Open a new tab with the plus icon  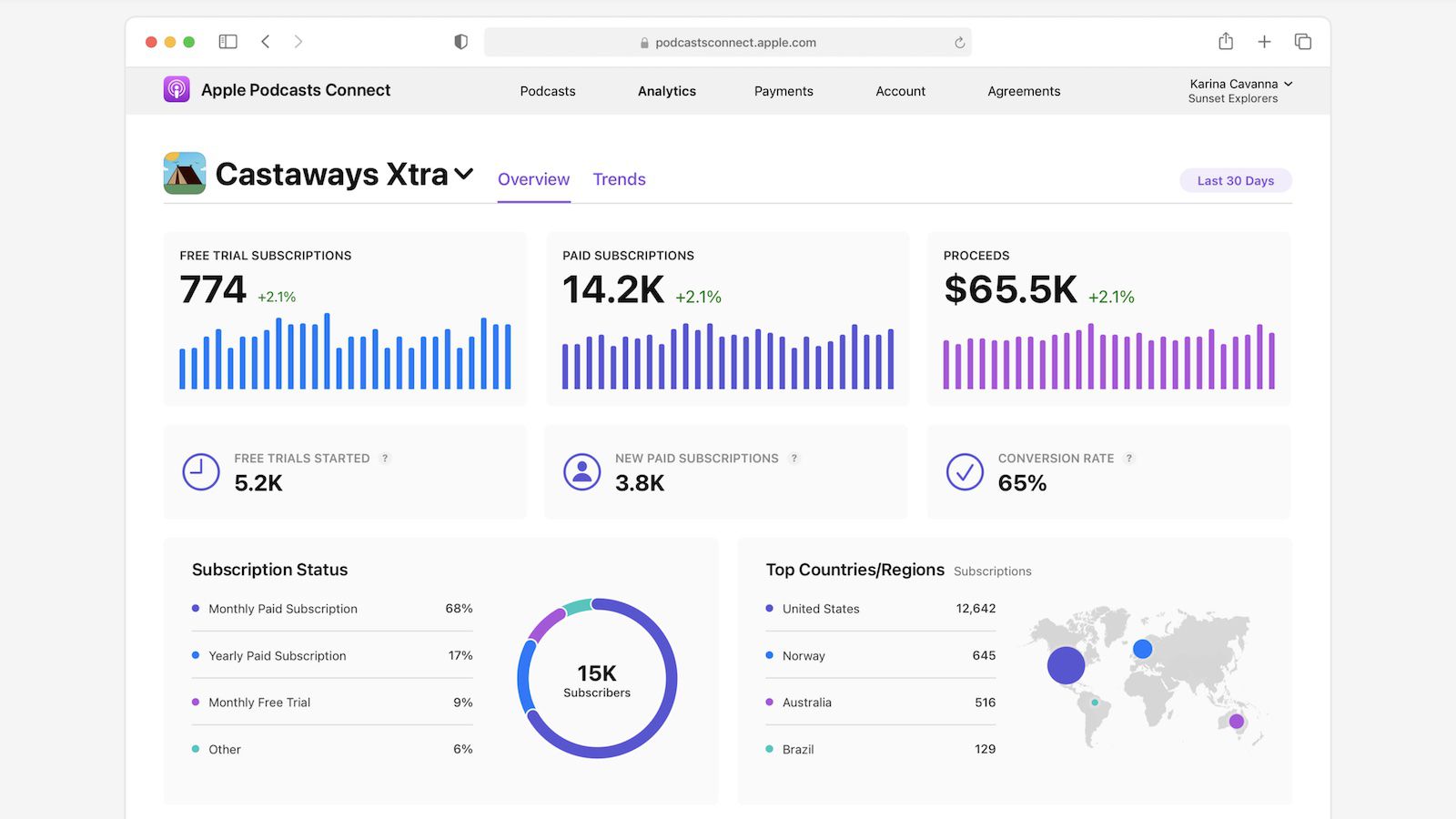pyautogui.click(x=1265, y=41)
